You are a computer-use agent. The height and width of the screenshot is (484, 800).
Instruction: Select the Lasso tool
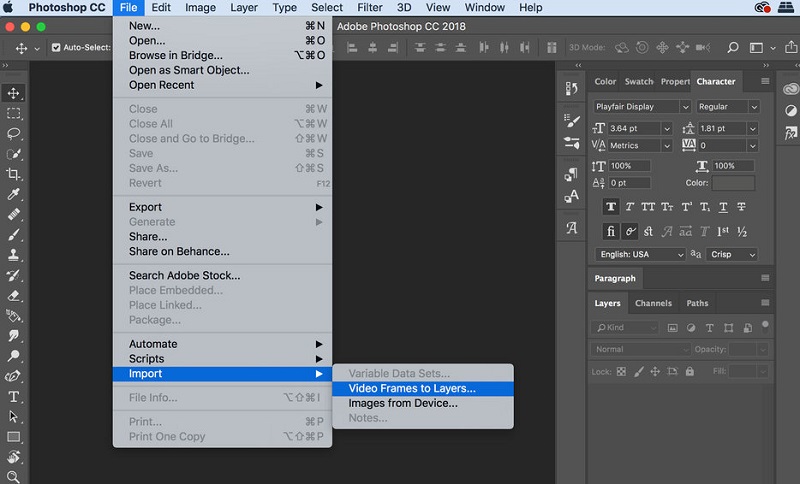(14, 134)
